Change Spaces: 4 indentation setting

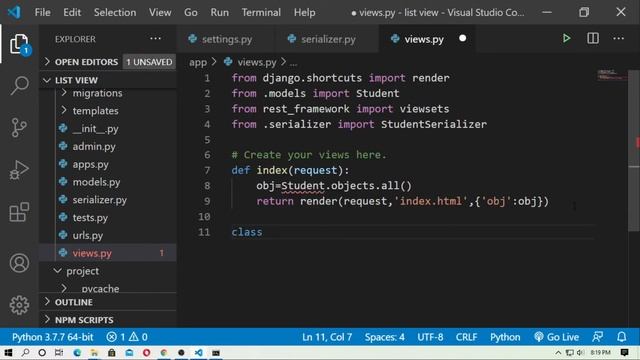384,337
